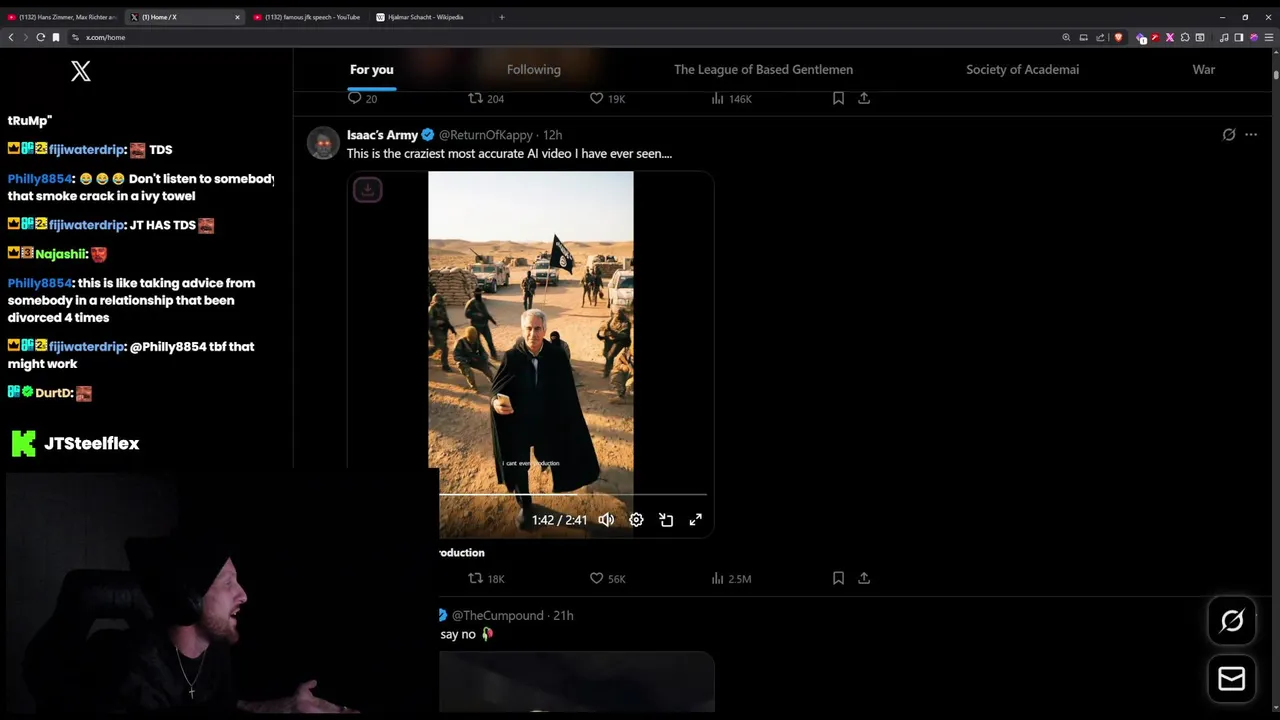Open the floating Grok button

tap(1232, 621)
